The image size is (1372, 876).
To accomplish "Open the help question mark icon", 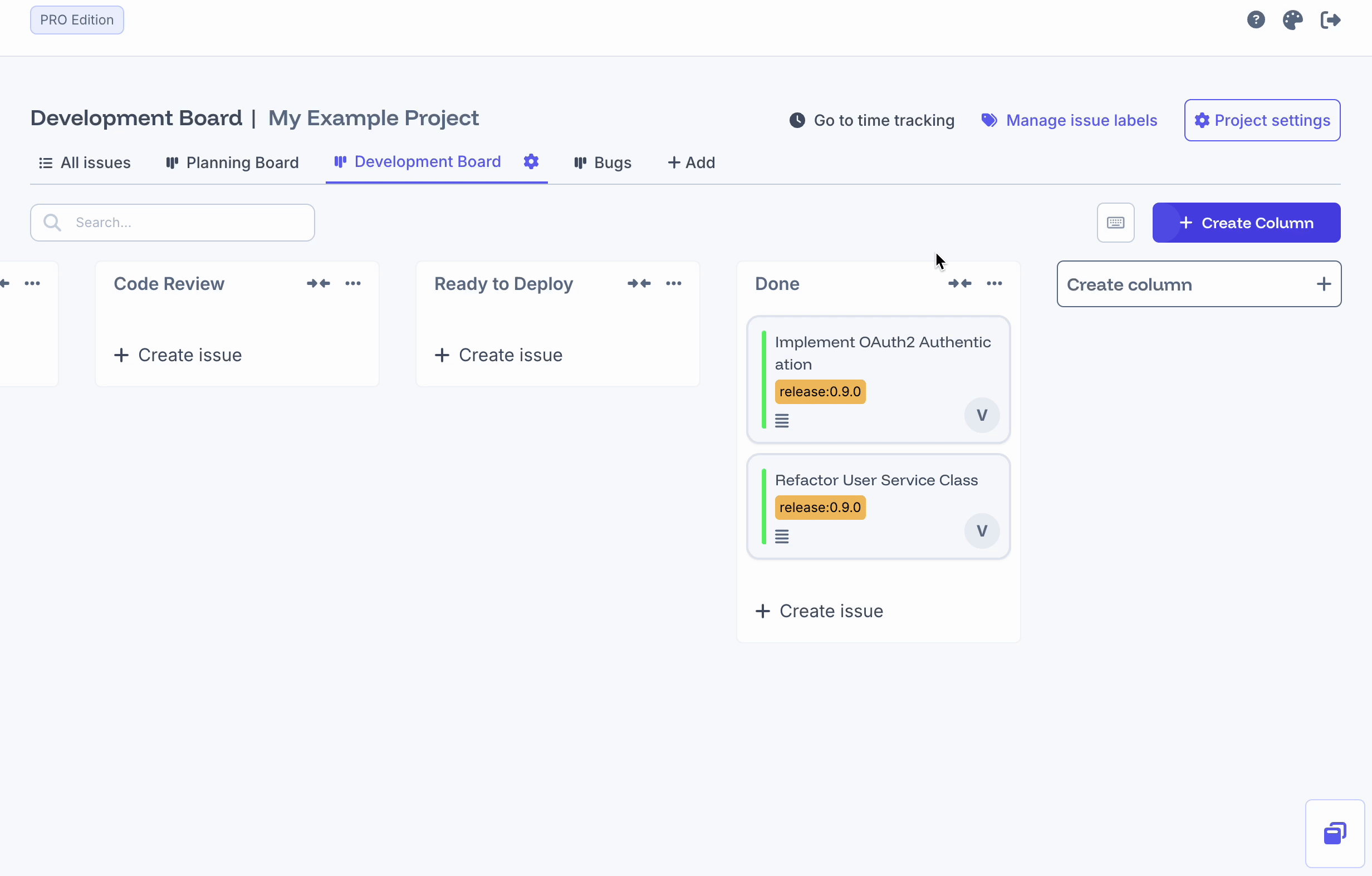I will 1255,20.
